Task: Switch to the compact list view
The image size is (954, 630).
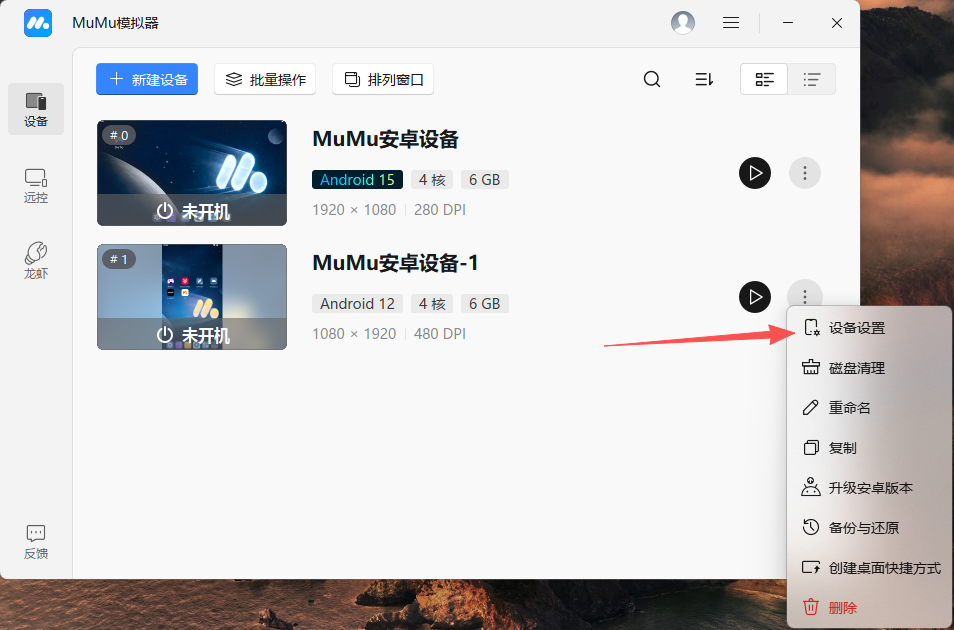Action: click(812, 79)
